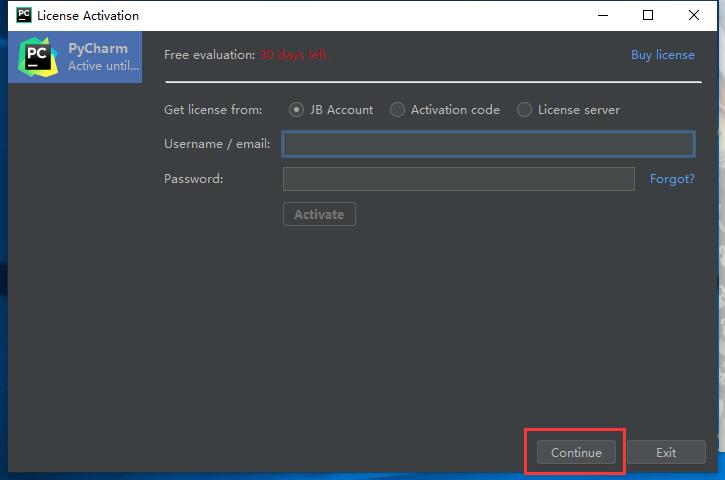This screenshot has height=480, width=725.
Task: Focus the Username / email field
Action: (x=488, y=144)
